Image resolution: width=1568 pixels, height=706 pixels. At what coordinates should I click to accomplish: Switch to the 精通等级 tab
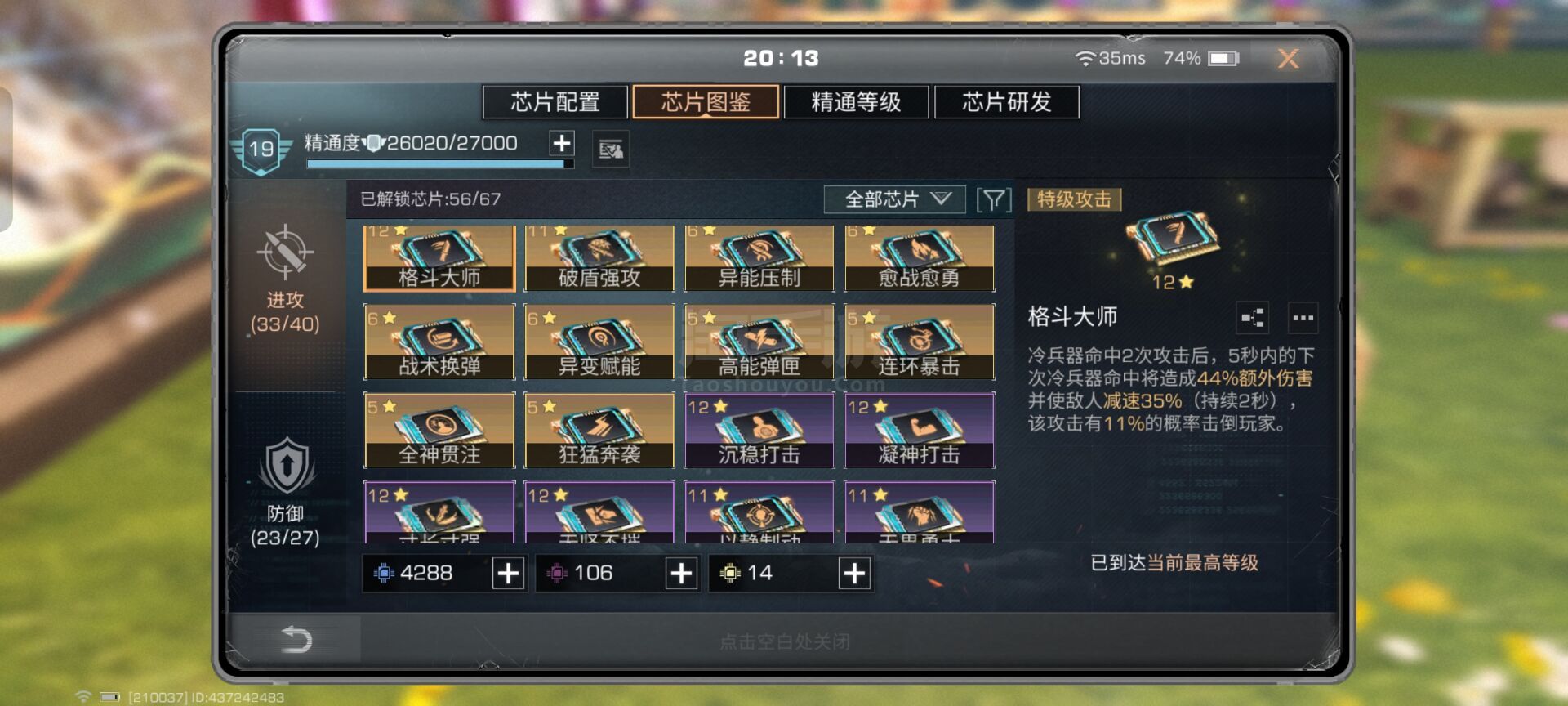click(856, 102)
